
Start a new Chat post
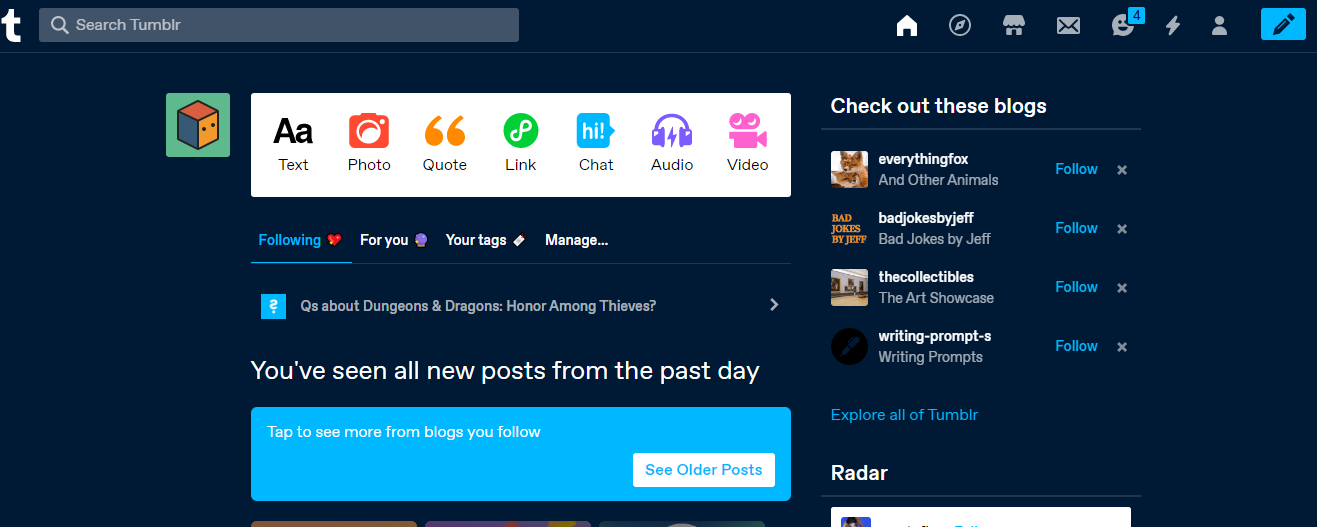[596, 143]
